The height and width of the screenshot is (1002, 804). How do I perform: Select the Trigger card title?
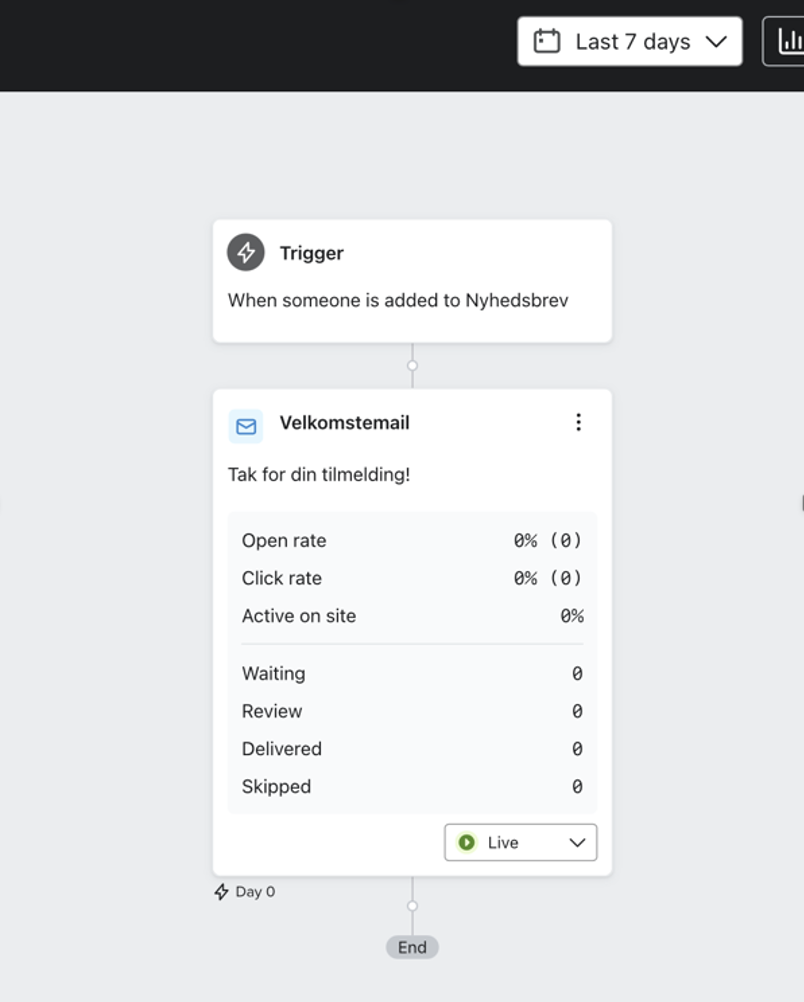(x=311, y=253)
